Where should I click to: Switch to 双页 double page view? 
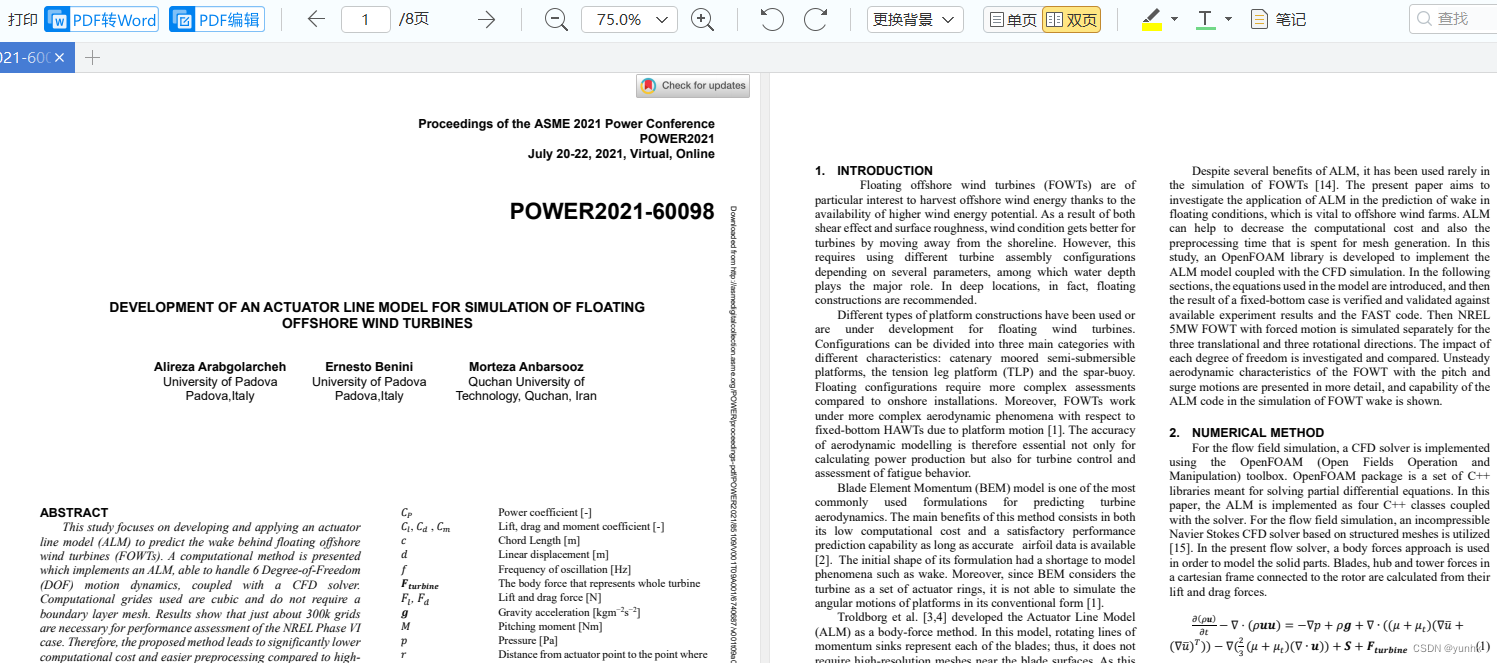click(1071, 19)
